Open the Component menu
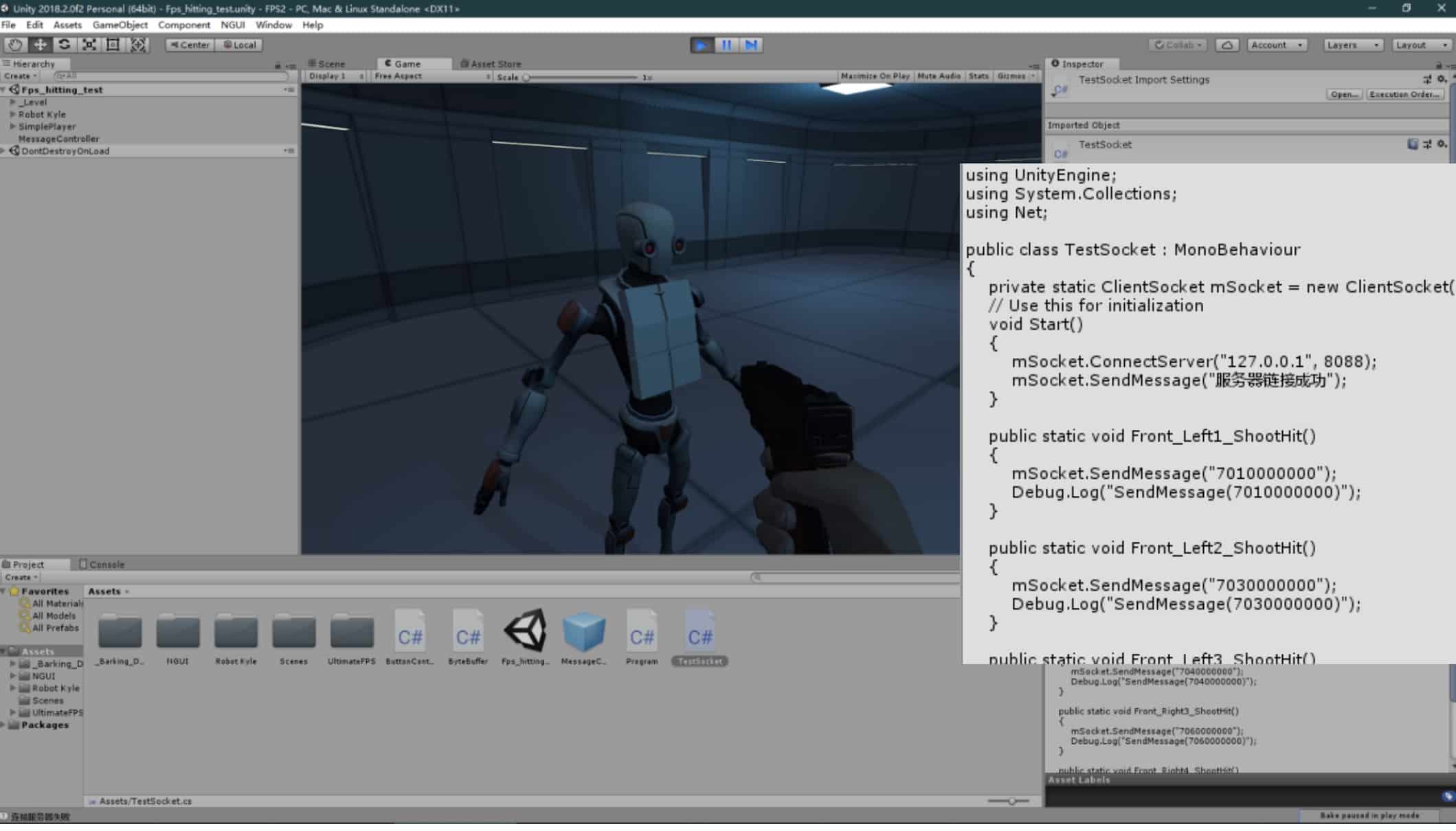 [184, 25]
